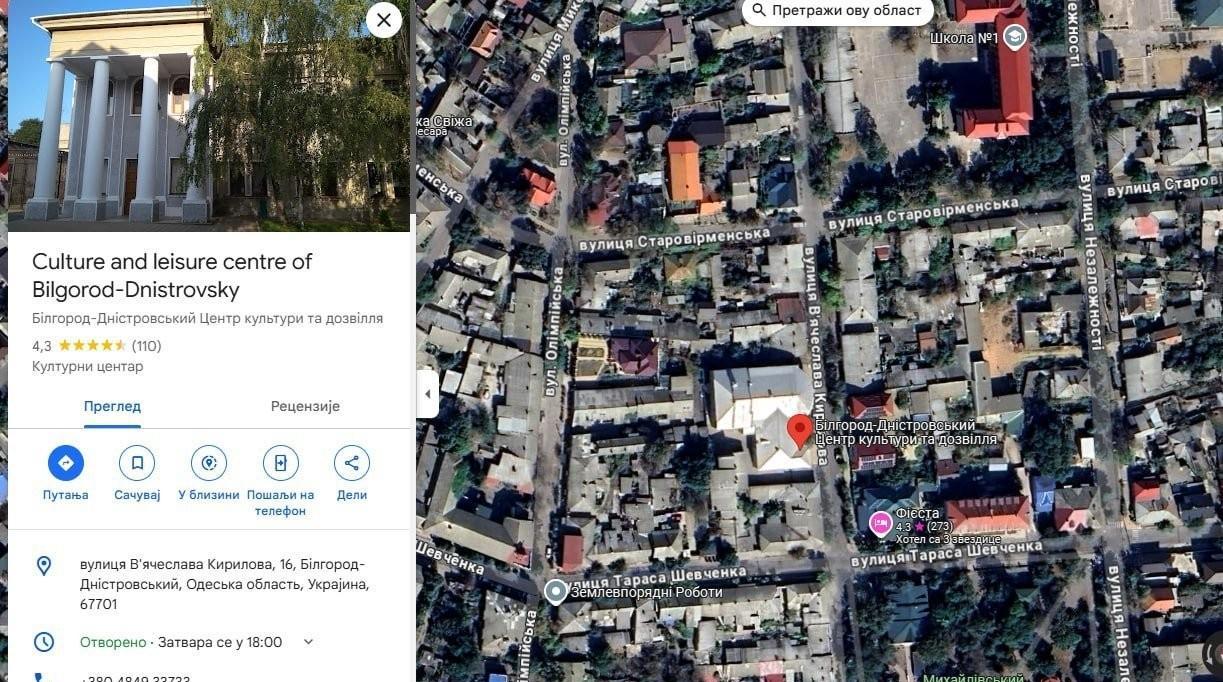Save place with Сачувај bookmark icon

[137, 463]
